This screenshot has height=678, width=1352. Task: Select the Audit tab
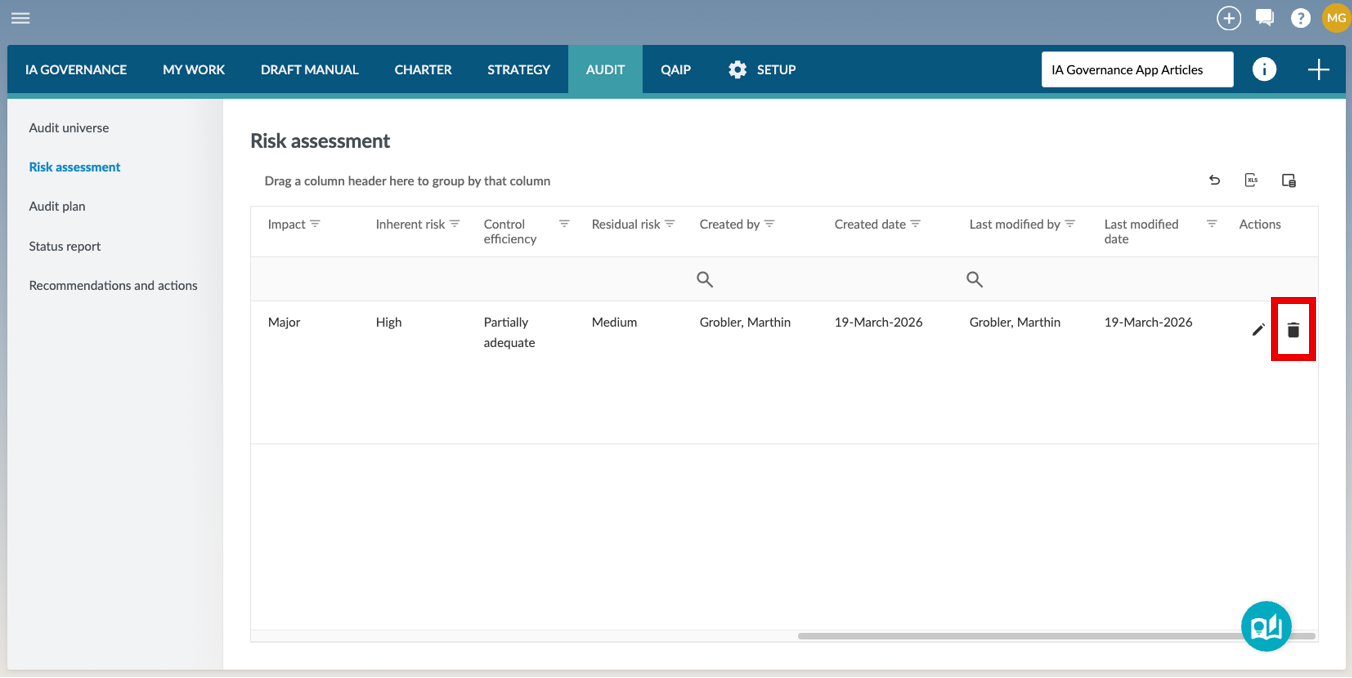point(606,70)
